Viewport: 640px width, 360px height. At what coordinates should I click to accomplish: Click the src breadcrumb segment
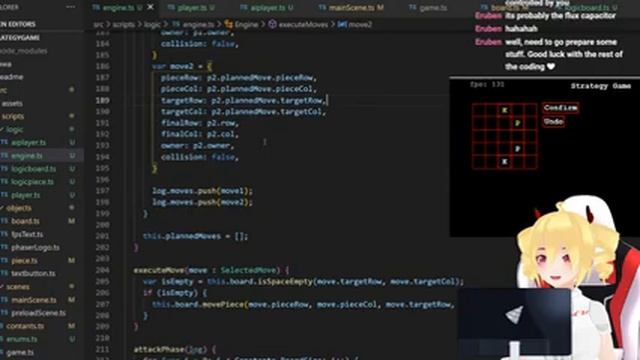[98, 24]
